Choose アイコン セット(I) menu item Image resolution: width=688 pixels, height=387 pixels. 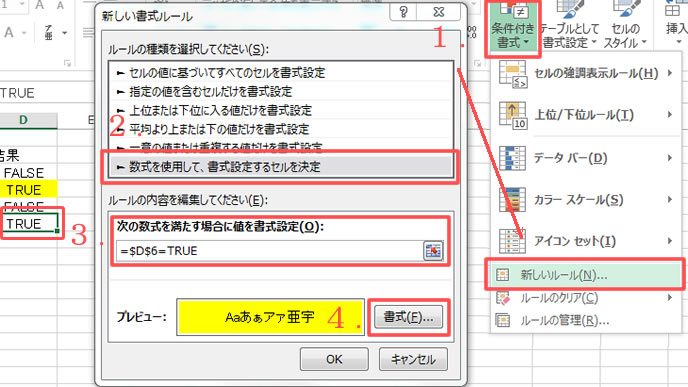click(x=586, y=241)
